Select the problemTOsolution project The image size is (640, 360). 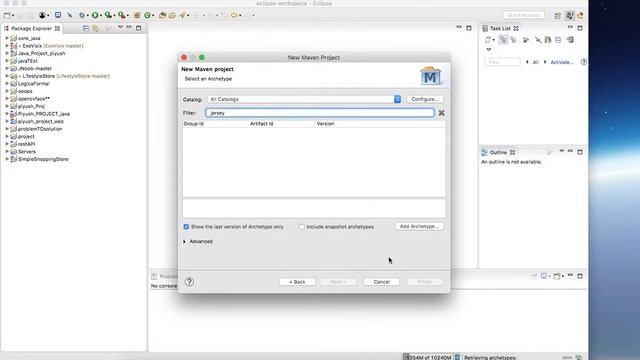(40, 129)
